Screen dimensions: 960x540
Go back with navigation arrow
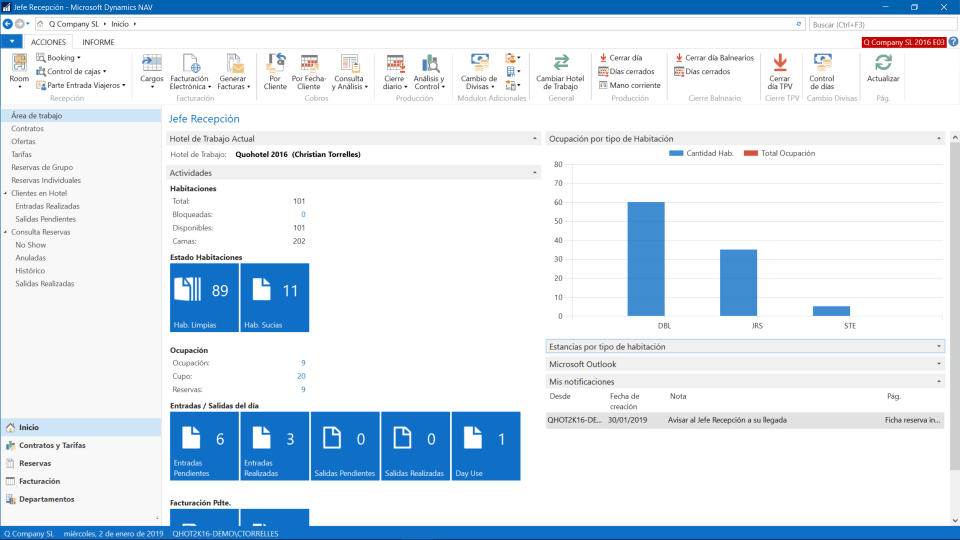[x=7, y=24]
